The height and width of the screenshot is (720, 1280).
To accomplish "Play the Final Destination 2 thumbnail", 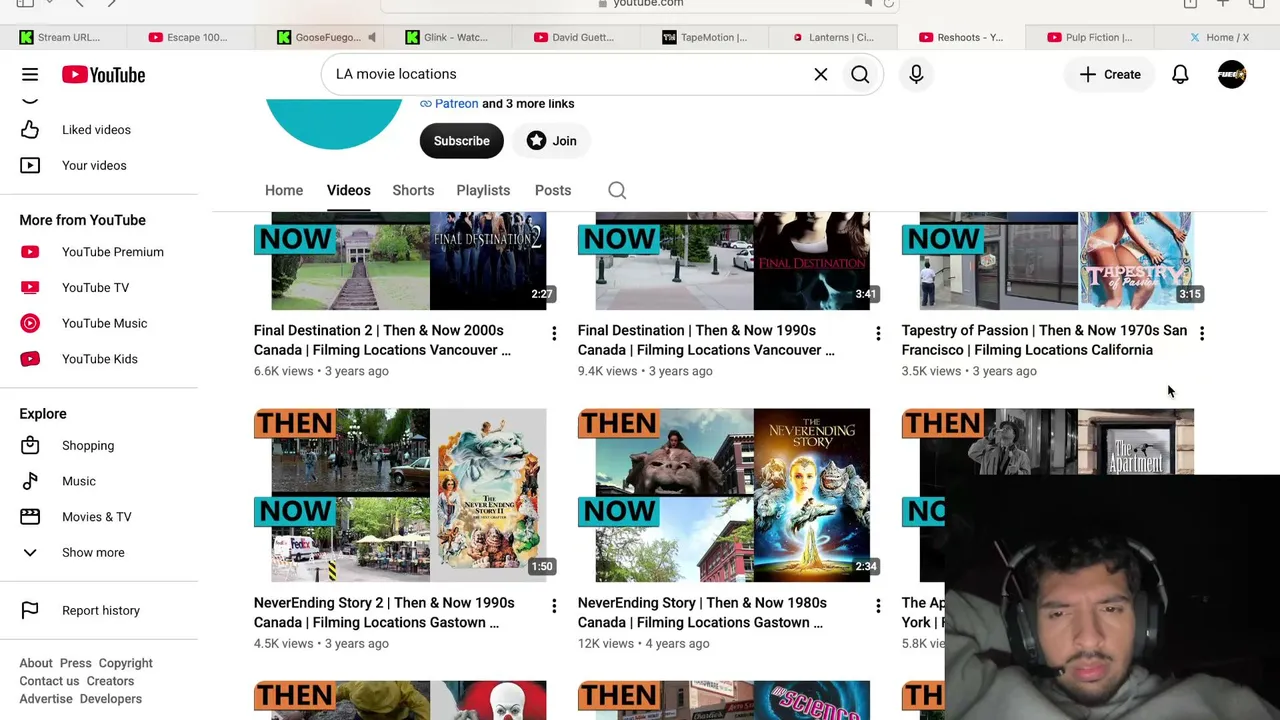I will [x=400, y=261].
